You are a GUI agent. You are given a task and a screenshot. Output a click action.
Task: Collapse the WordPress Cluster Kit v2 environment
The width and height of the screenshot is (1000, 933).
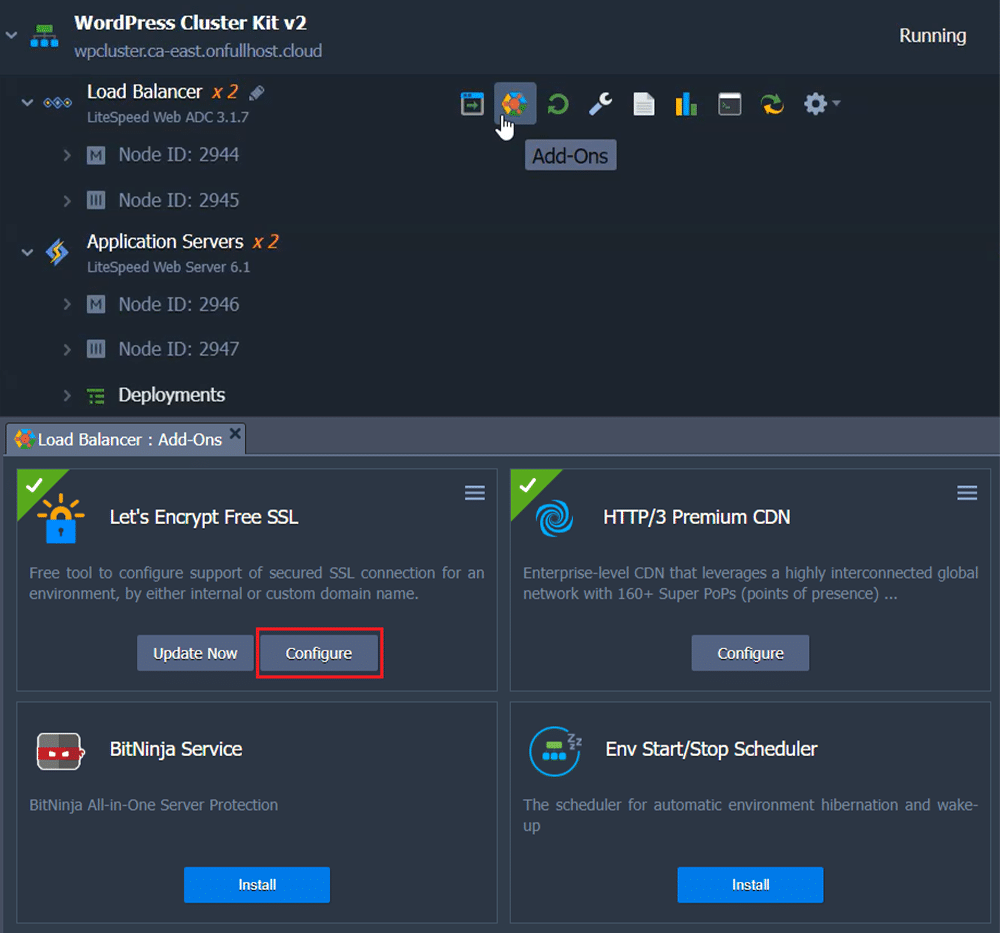[x=12, y=35]
